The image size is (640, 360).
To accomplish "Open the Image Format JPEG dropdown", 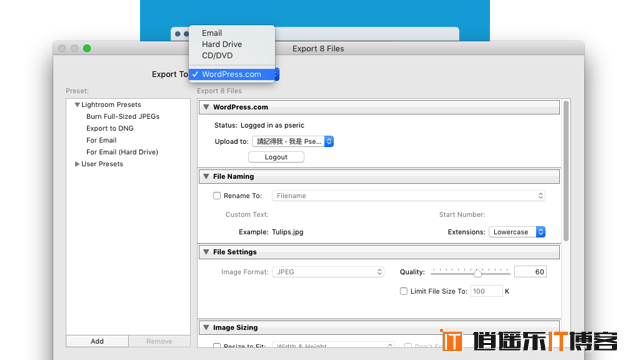I will pyautogui.click(x=328, y=272).
